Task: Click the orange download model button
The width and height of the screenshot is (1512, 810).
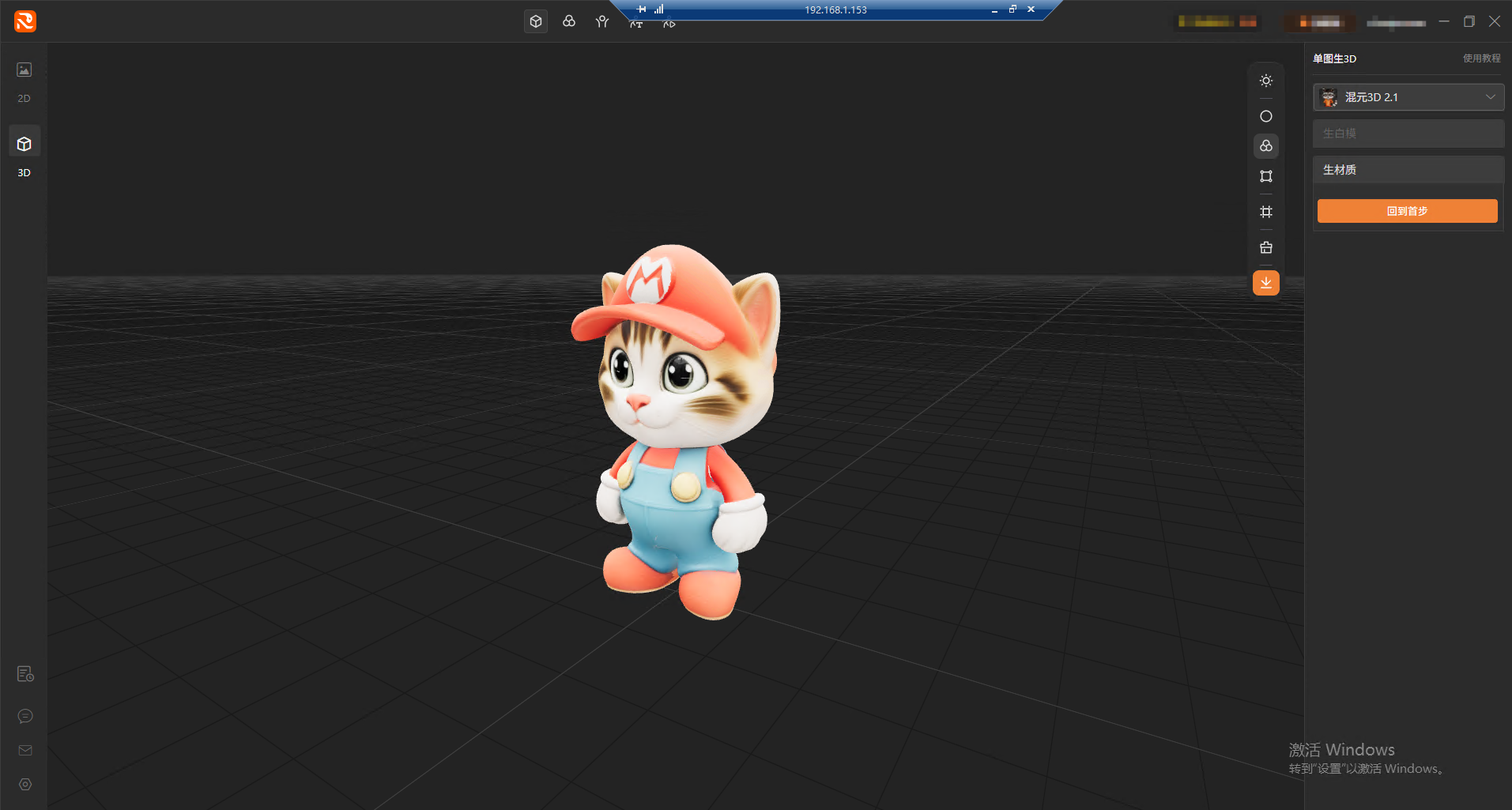Action: point(1266,283)
